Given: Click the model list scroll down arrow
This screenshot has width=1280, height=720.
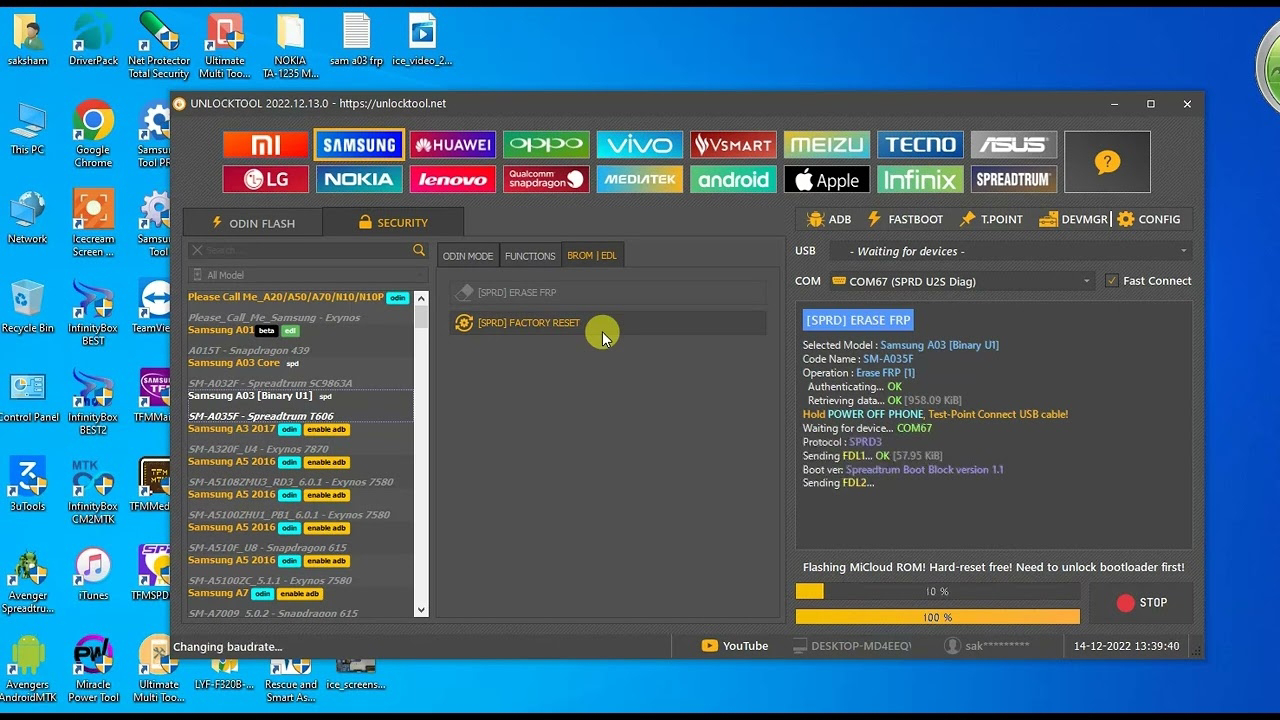Looking at the screenshot, I should click(421, 610).
